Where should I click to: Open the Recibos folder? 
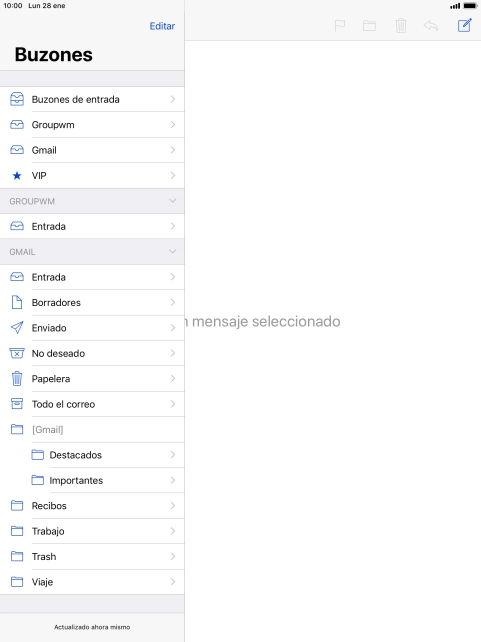click(x=92, y=506)
